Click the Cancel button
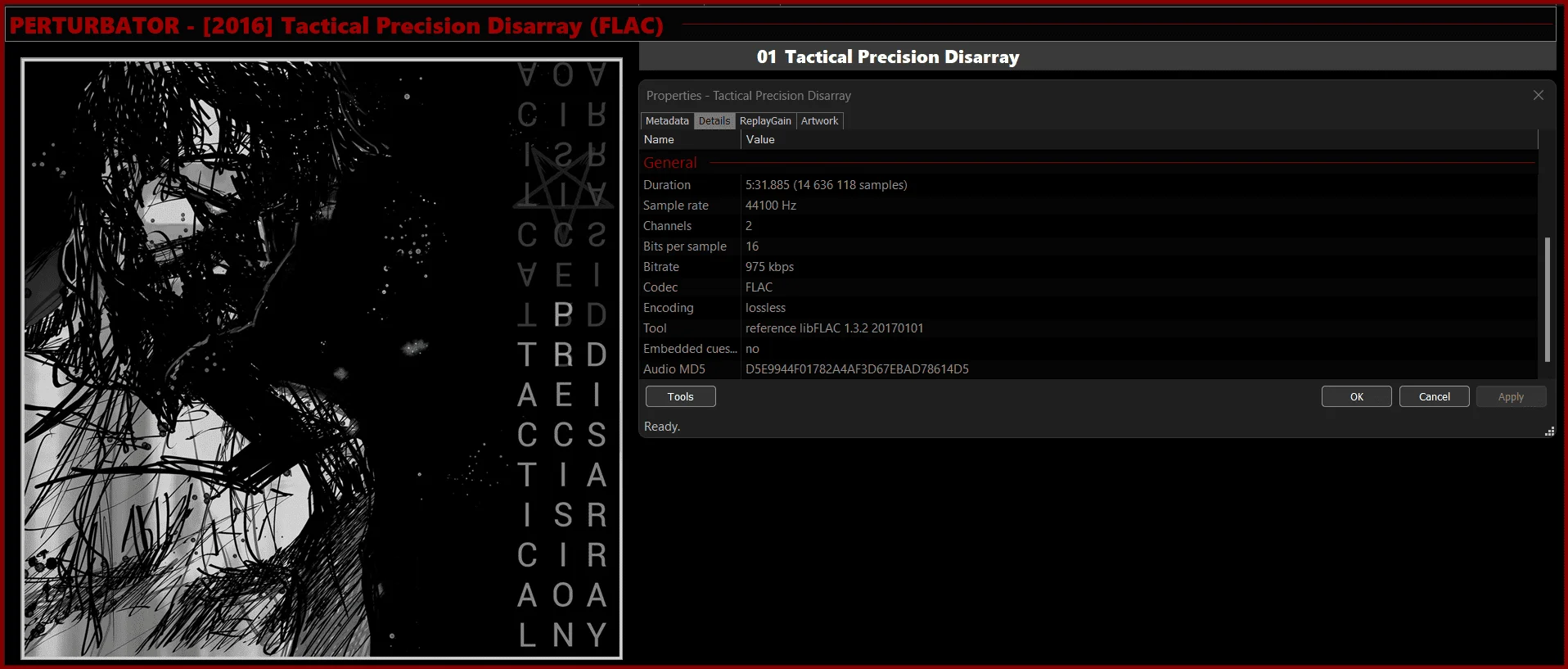 tap(1434, 396)
